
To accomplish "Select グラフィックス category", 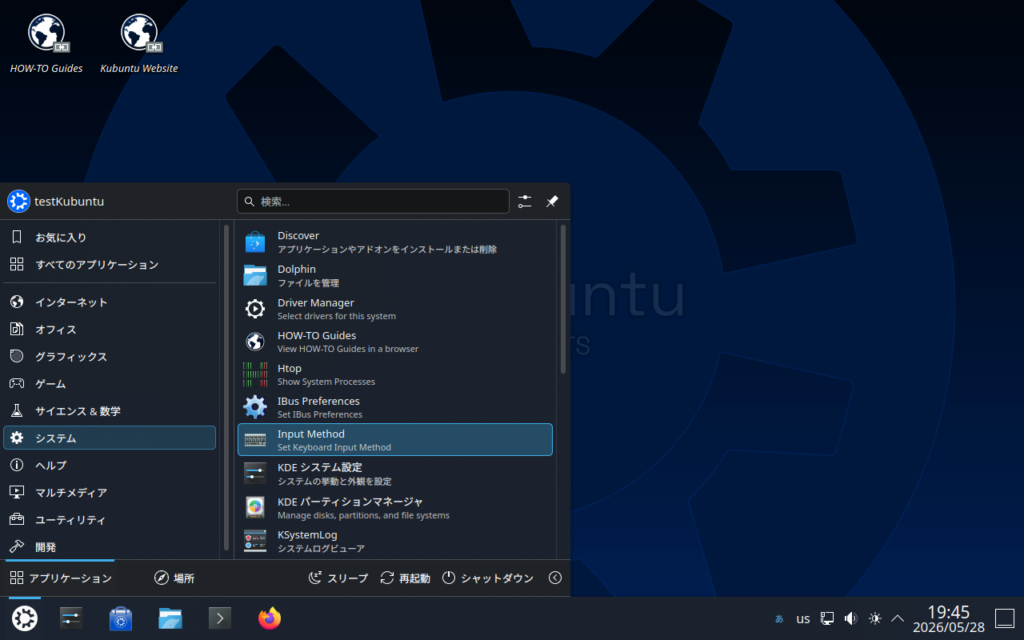I will tap(109, 357).
